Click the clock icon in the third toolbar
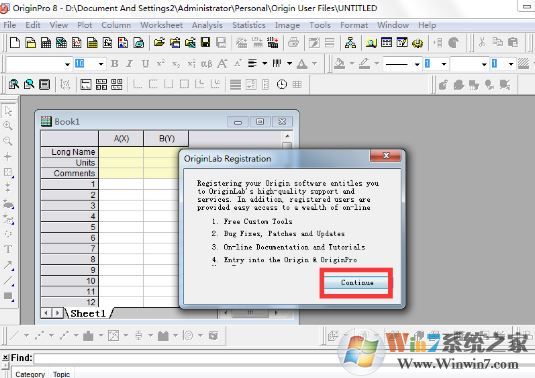This screenshot has height=378, width=535. coord(281,84)
